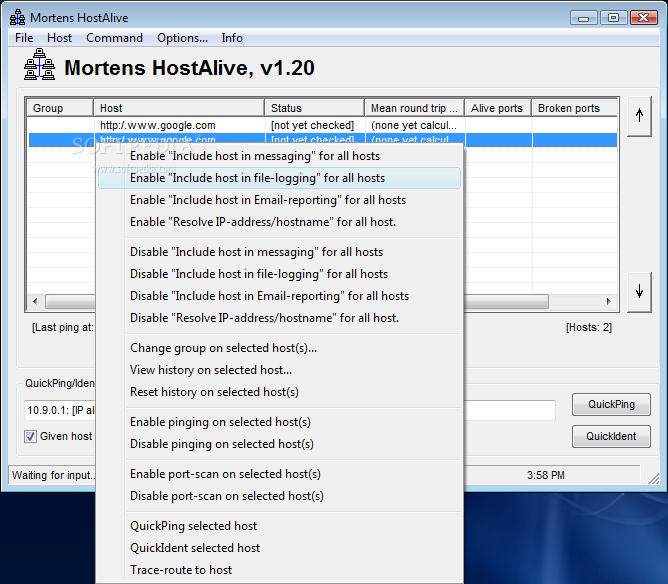Toggle the Given host checkbox
This screenshot has width=668, height=584.
point(30,437)
